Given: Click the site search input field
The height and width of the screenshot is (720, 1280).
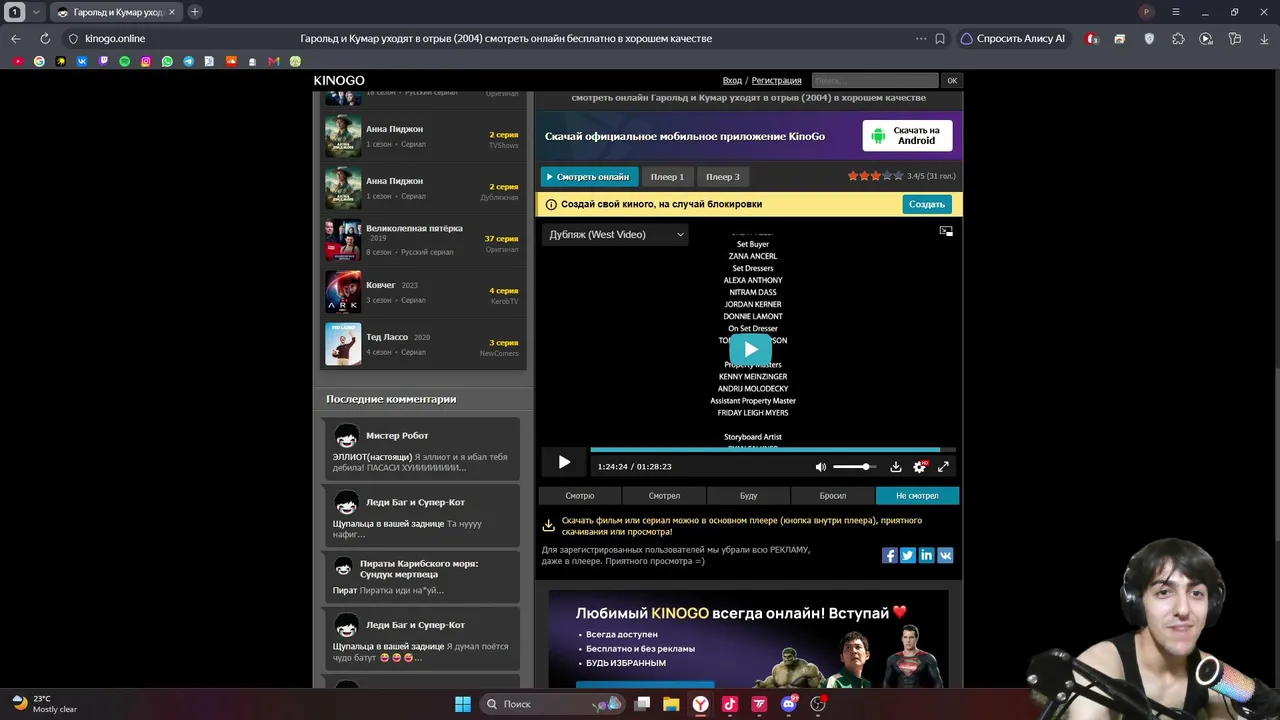Looking at the screenshot, I should click(875, 81).
